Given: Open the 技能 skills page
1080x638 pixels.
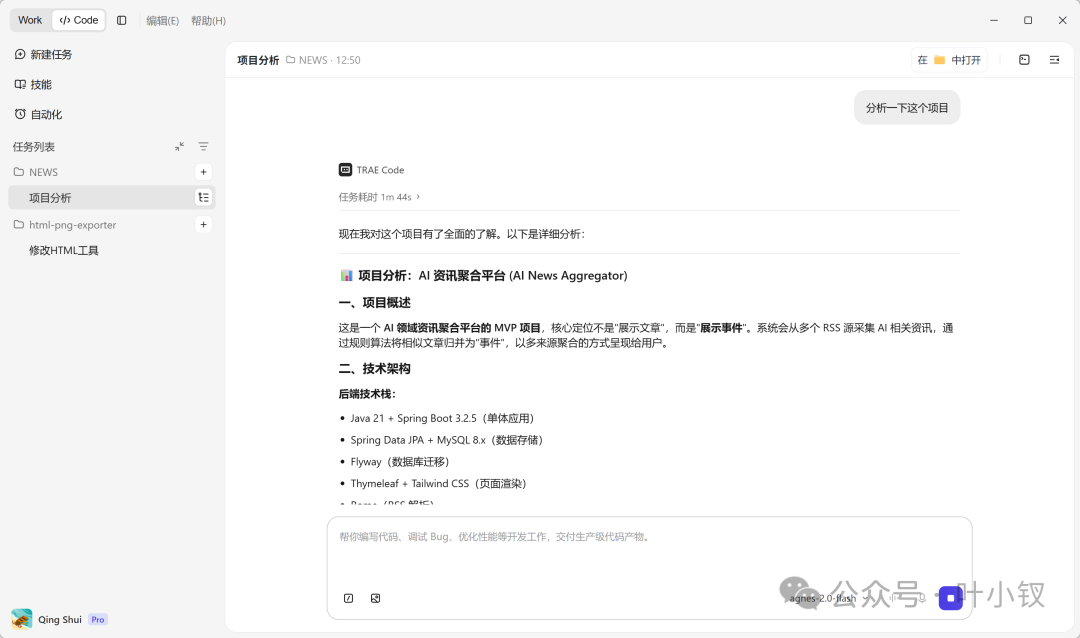Looking at the screenshot, I should click(33, 85).
